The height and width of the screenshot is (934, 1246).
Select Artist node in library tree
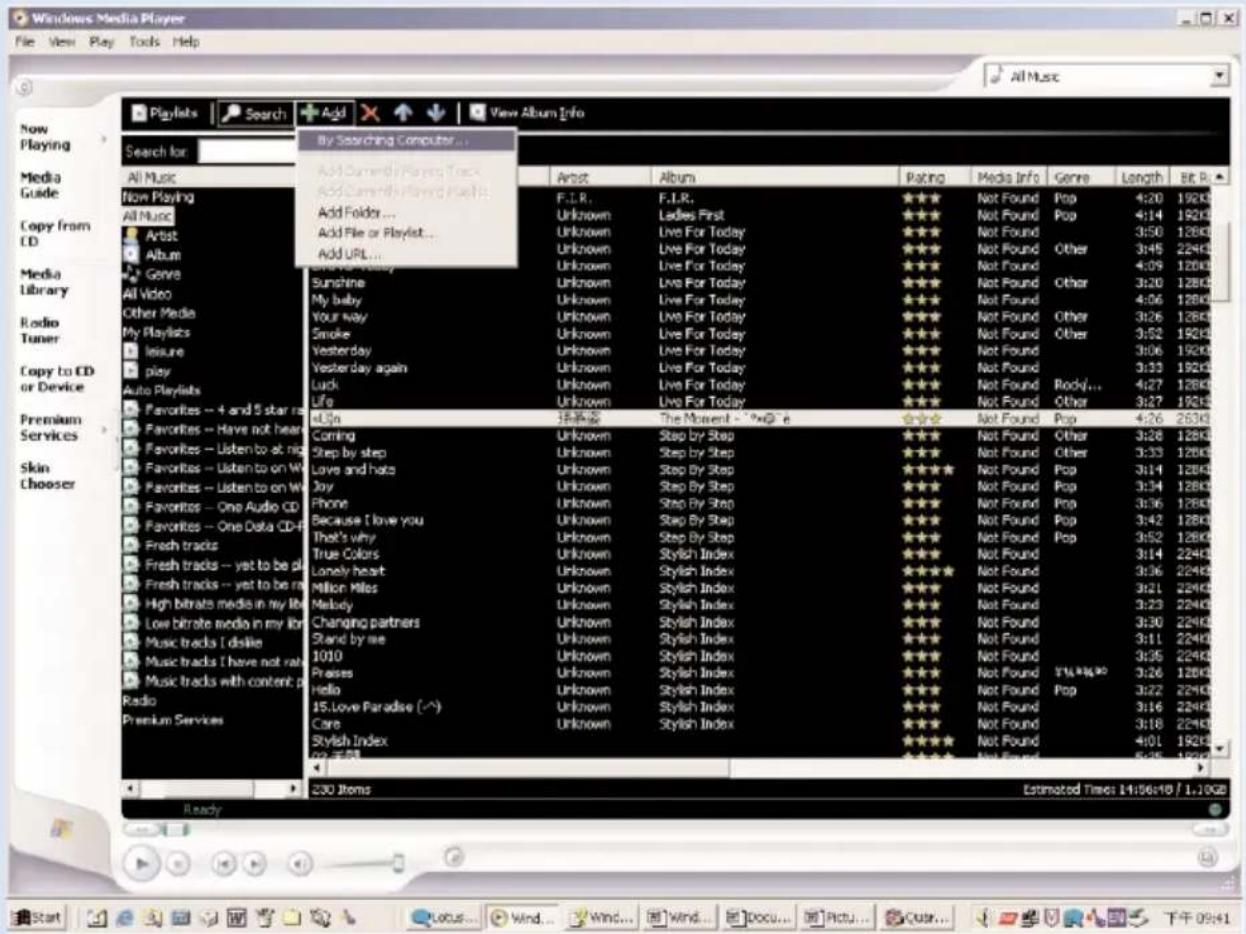point(160,236)
